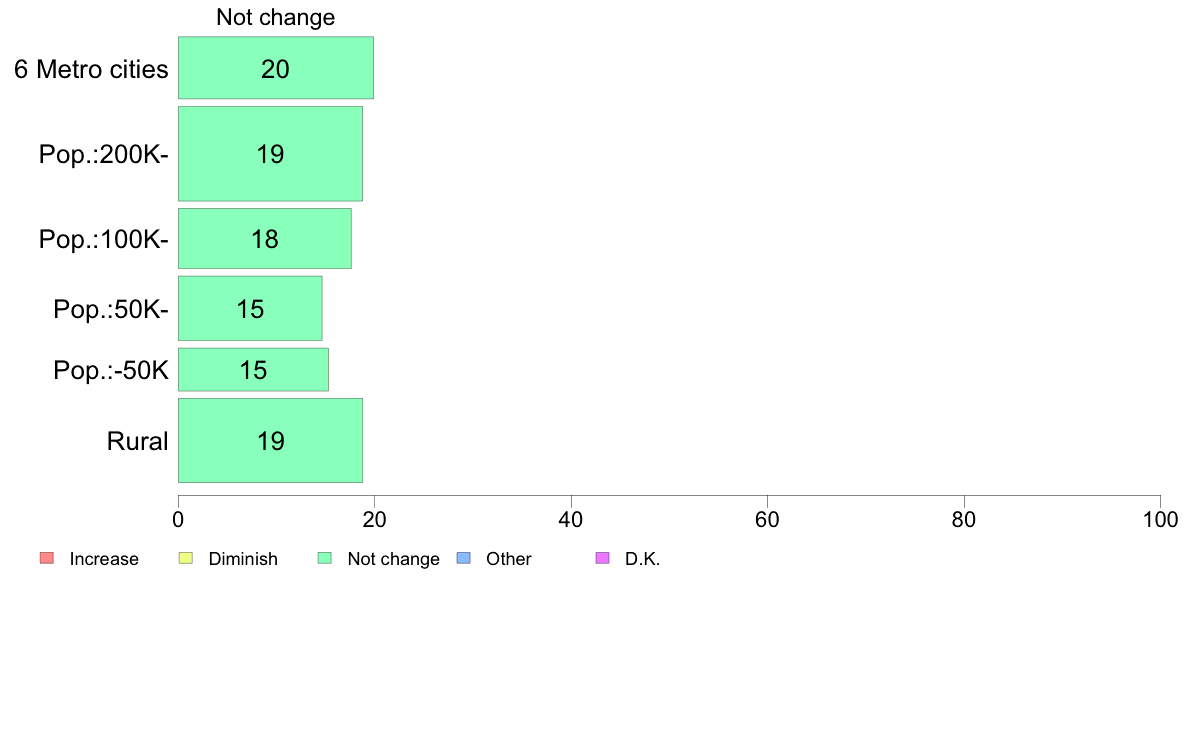Click the 'D.K.' legend text
This screenshot has height=736, width=1188.
(x=643, y=559)
